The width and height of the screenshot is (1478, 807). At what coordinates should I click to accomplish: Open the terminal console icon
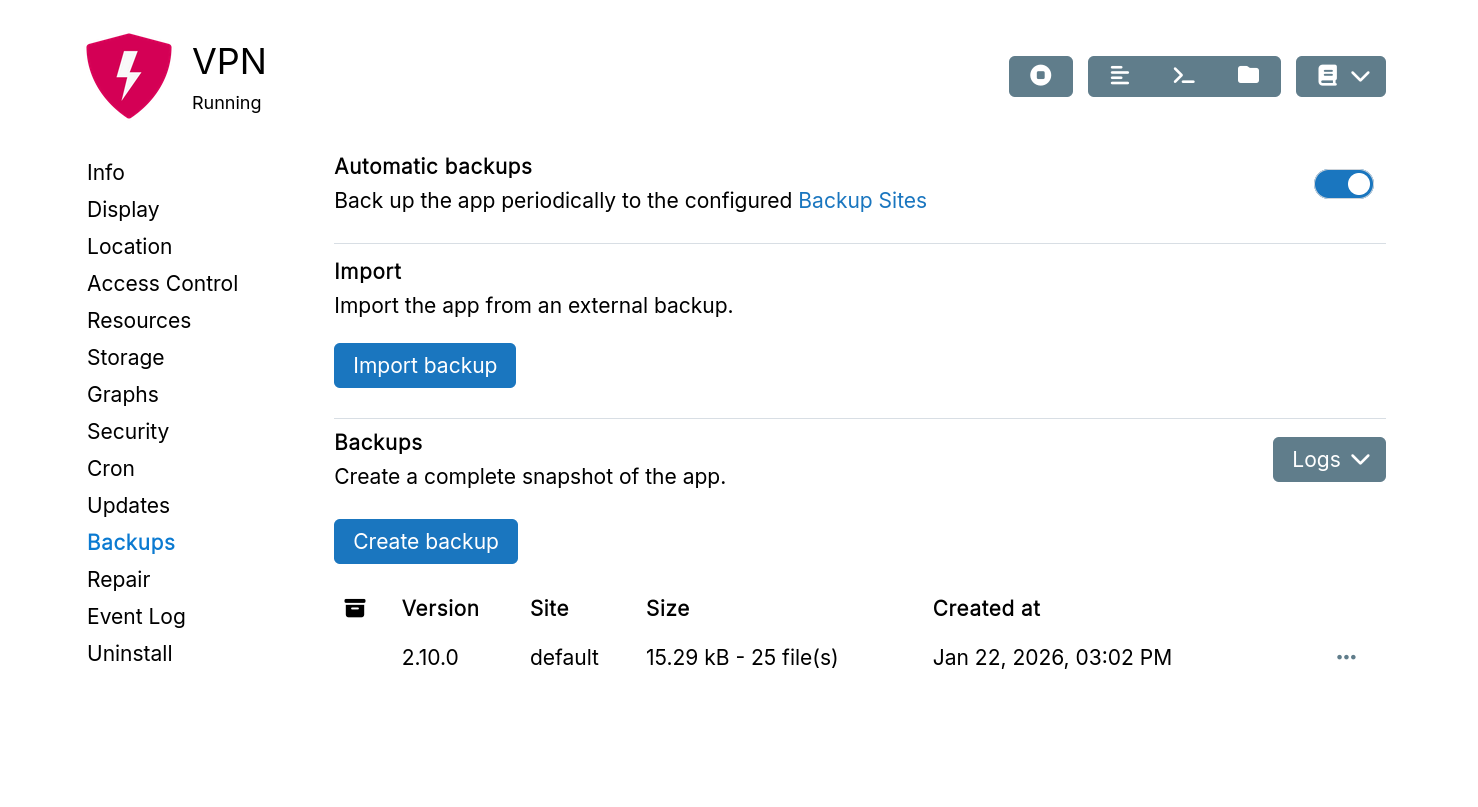[1184, 76]
